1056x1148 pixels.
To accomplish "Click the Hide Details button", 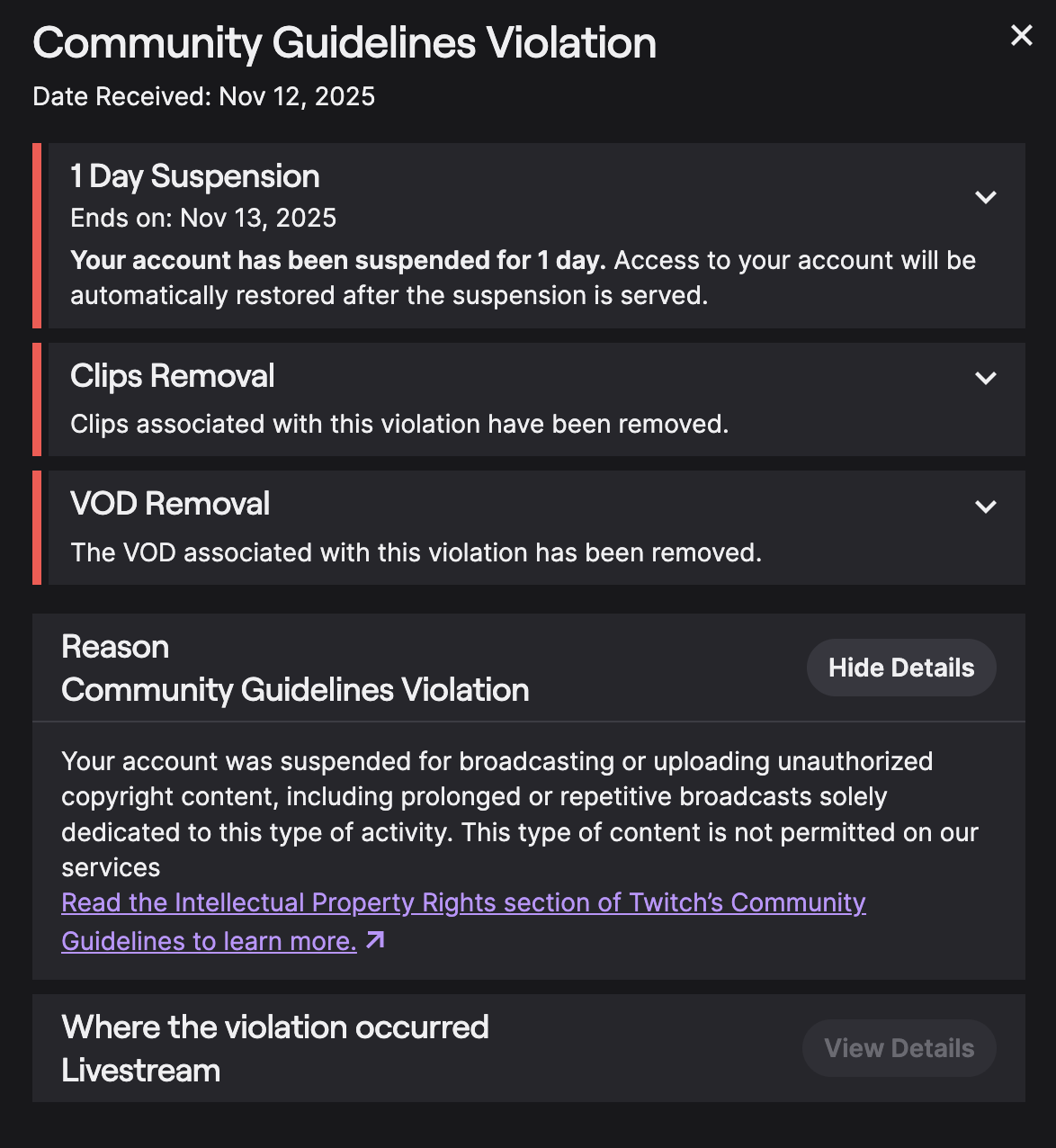I will (x=900, y=668).
